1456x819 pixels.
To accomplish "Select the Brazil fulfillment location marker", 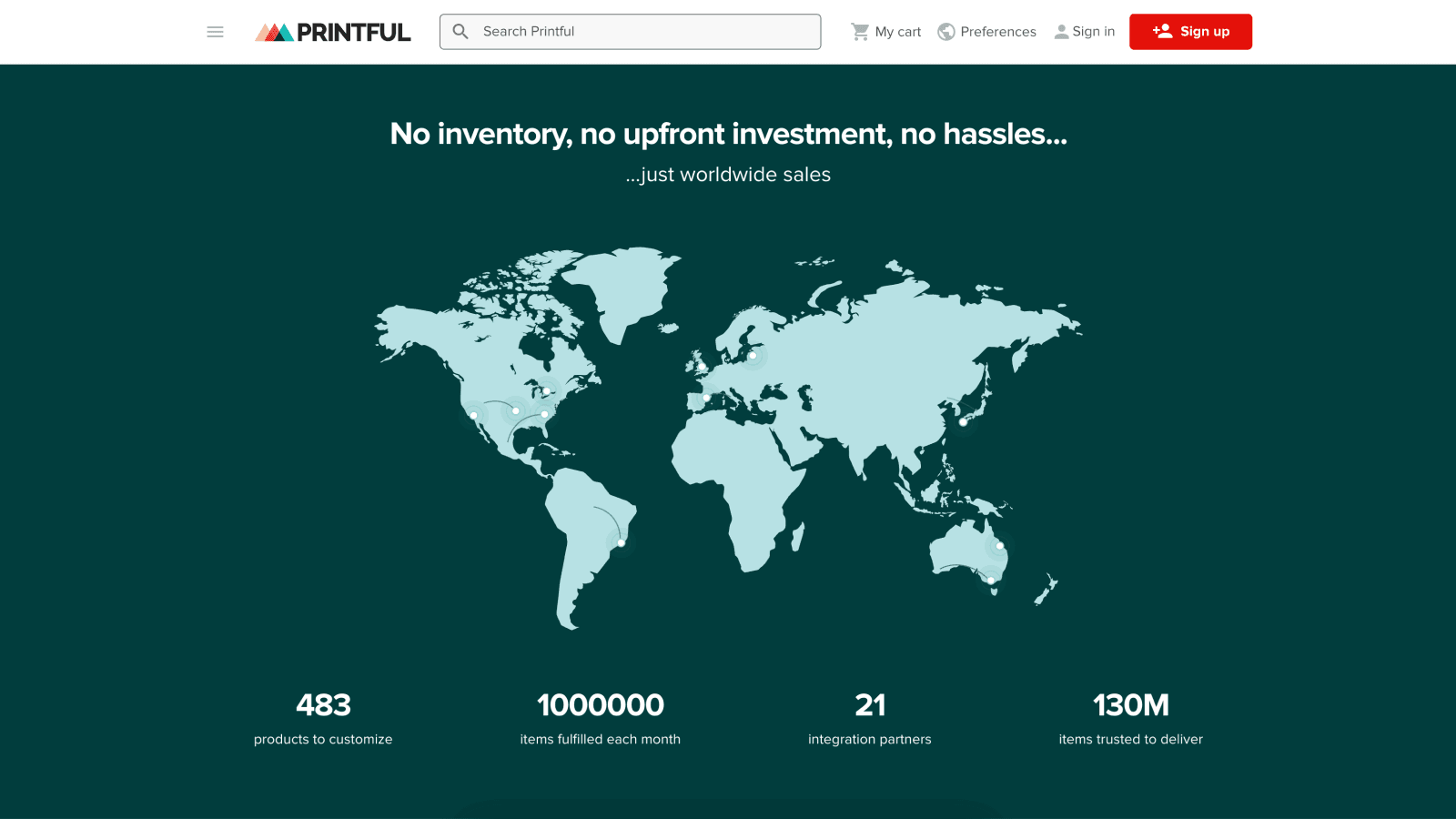I will click(621, 543).
